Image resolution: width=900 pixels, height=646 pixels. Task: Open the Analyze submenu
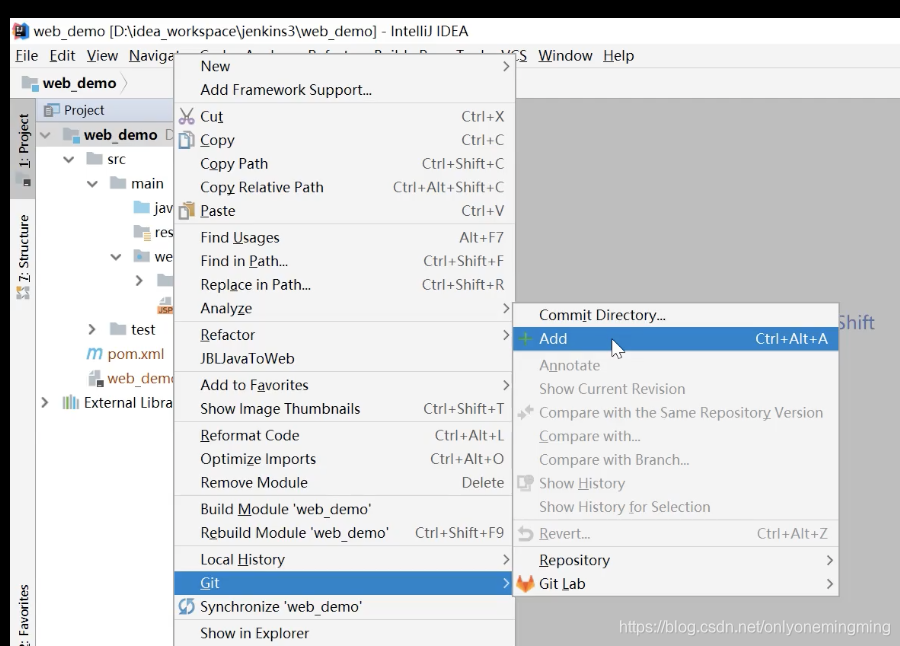tap(344, 308)
